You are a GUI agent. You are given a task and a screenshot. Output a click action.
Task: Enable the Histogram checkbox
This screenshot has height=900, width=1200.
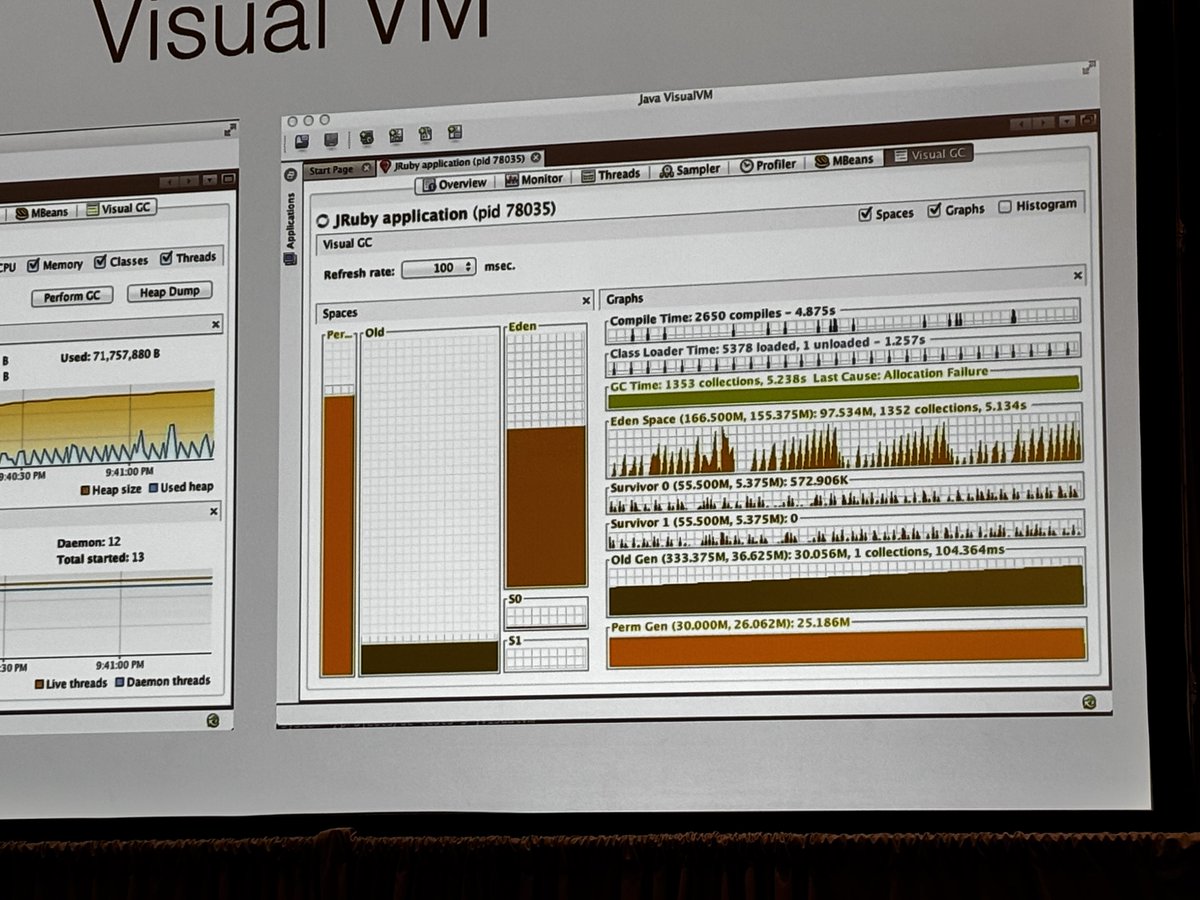1005,207
